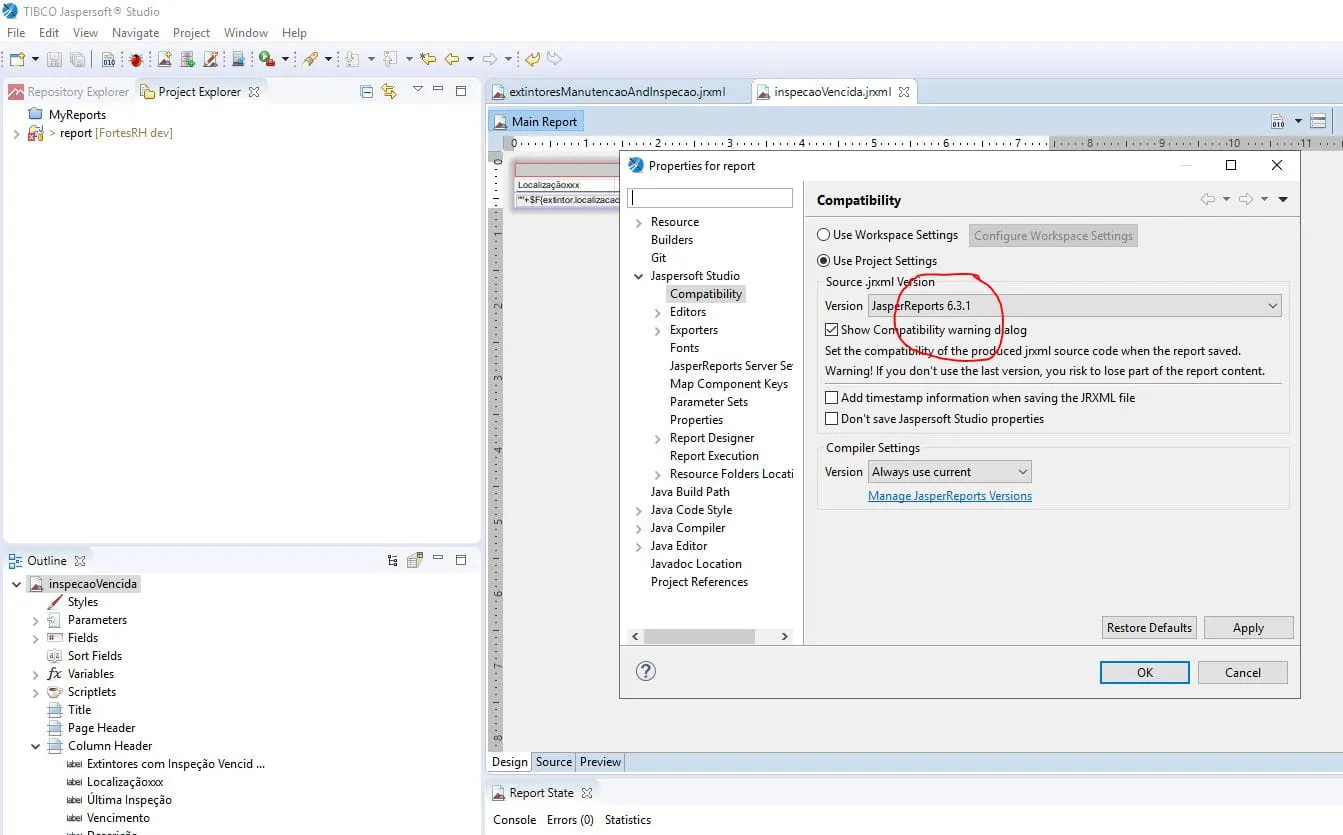1343x835 pixels.
Task: Expand the Report Designer tree node
Action: pyautogui.click(x=657, y=438)
